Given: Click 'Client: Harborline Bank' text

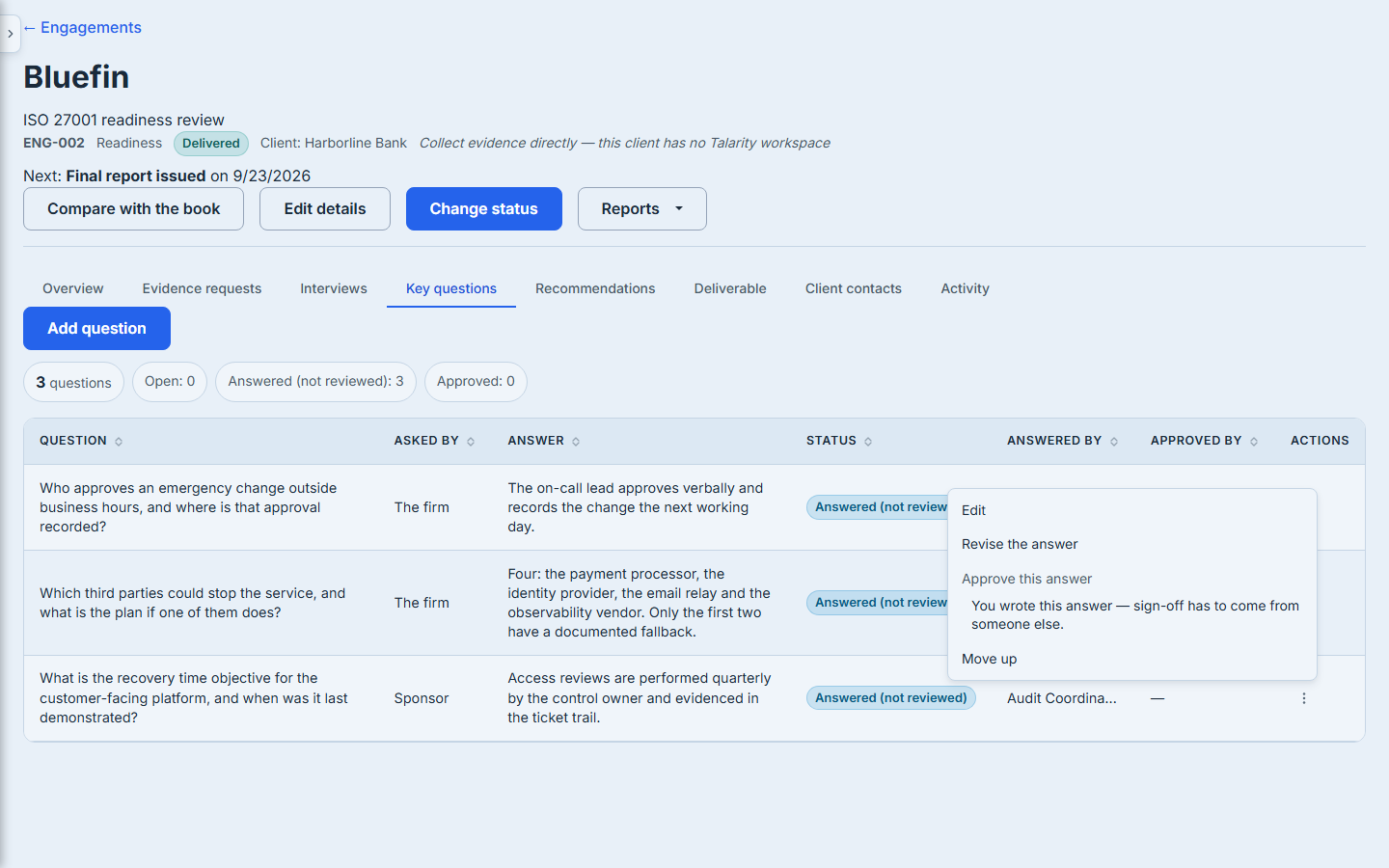Looking at the screenshot, I should [x=334, y=143].
